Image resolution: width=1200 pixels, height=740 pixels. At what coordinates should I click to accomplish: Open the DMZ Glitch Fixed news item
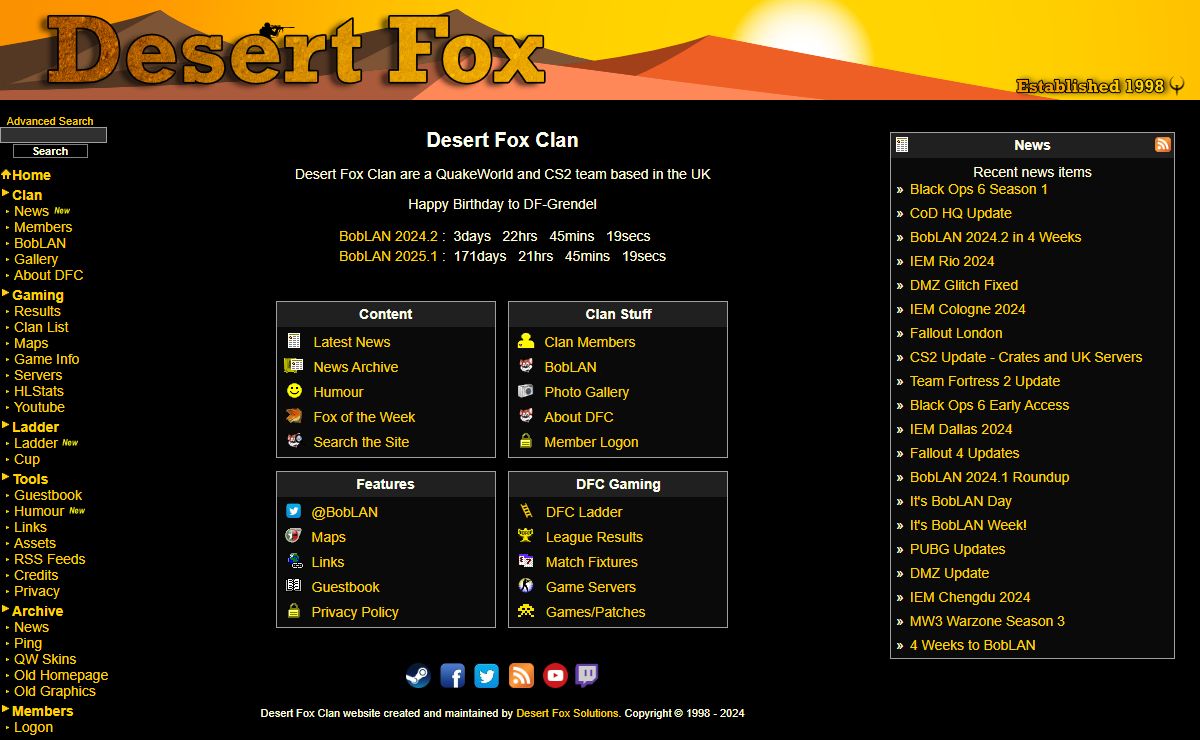[x=964, y=285]
